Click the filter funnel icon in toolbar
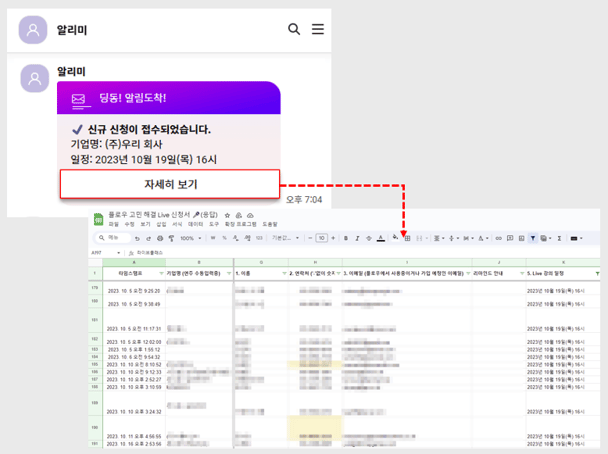Screen dimensions: 608x454 pyautogui.click(x=532, y=238)
